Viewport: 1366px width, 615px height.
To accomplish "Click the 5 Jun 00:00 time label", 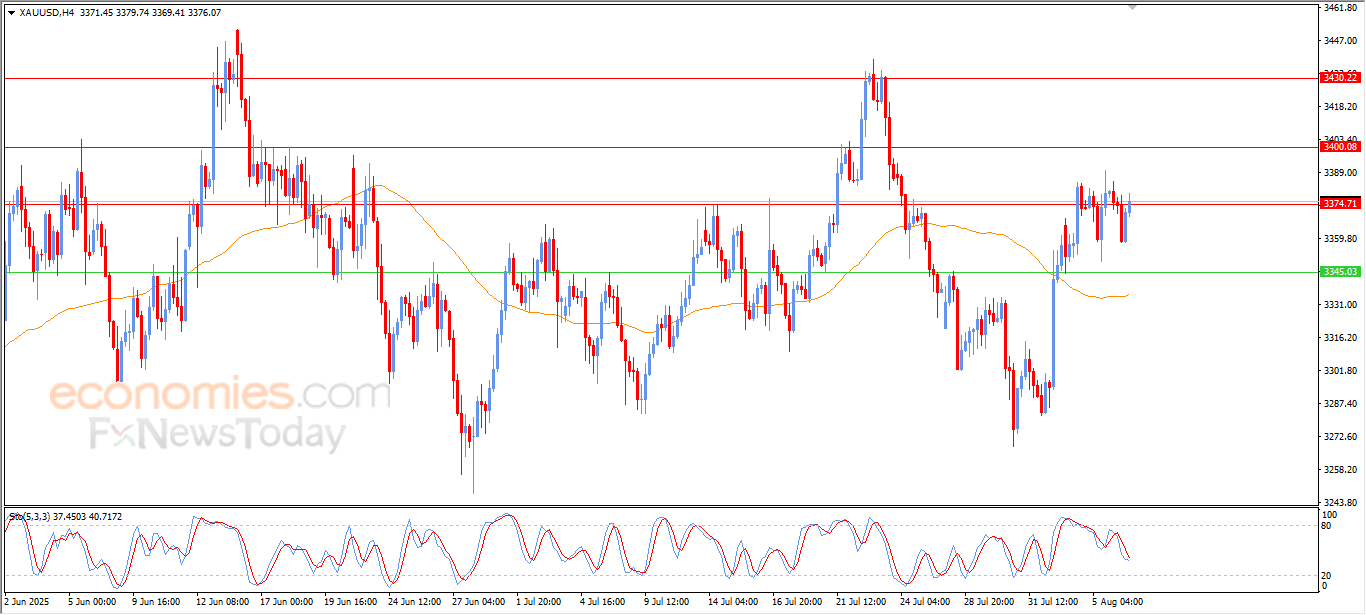I will (x=92, y=602).
